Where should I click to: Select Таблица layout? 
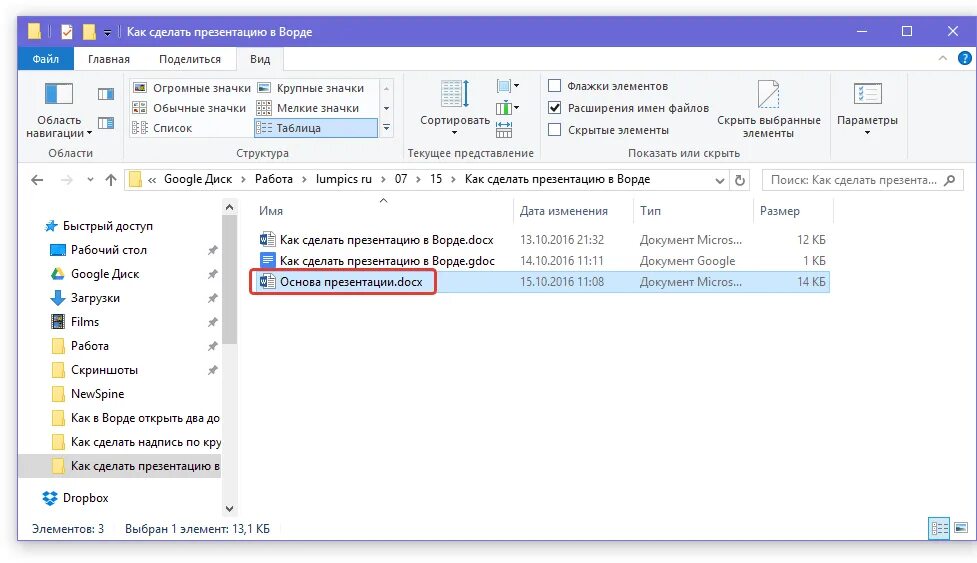click(316, 128)
